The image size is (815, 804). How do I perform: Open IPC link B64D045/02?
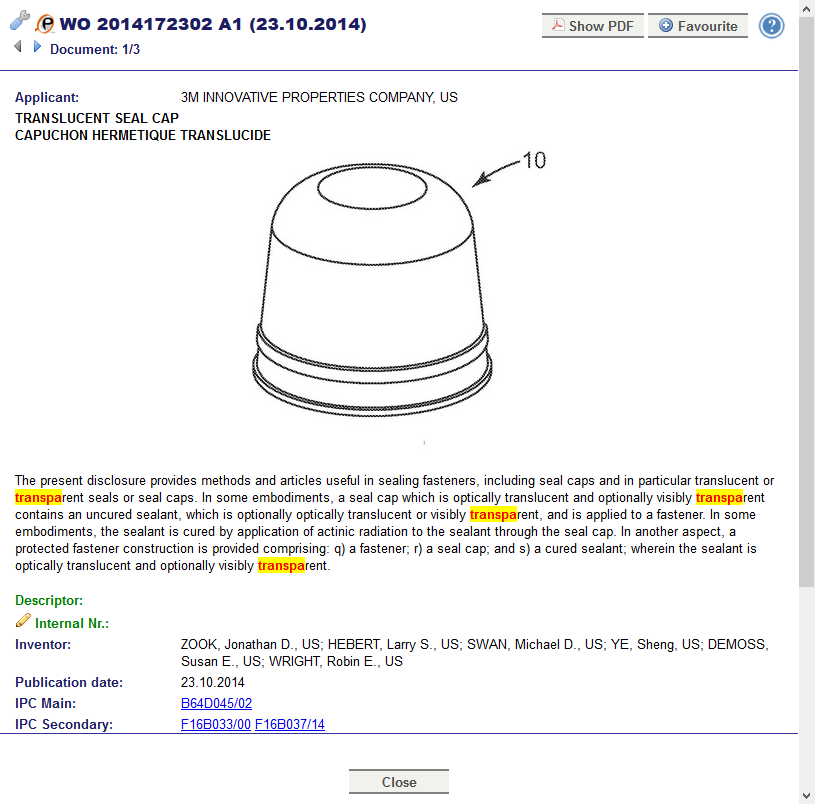[x=216, y=703]
